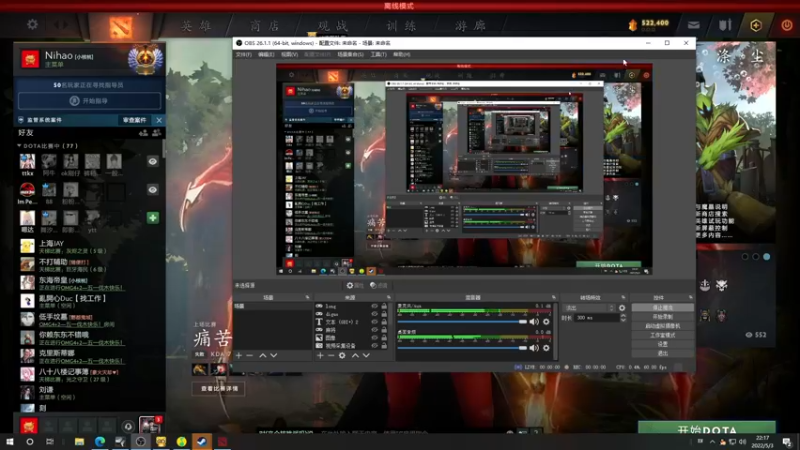Open OBS 设置 button
This screenshot has width=800, height=450.
(x=662, y=344)
